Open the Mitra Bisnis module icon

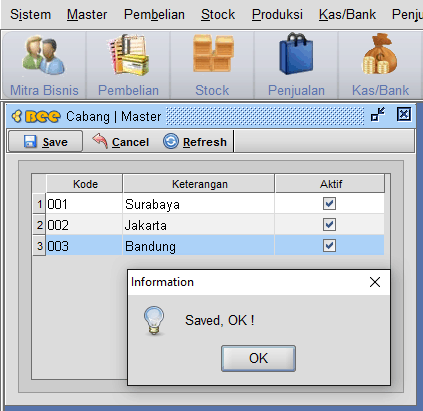click(44, 55)
